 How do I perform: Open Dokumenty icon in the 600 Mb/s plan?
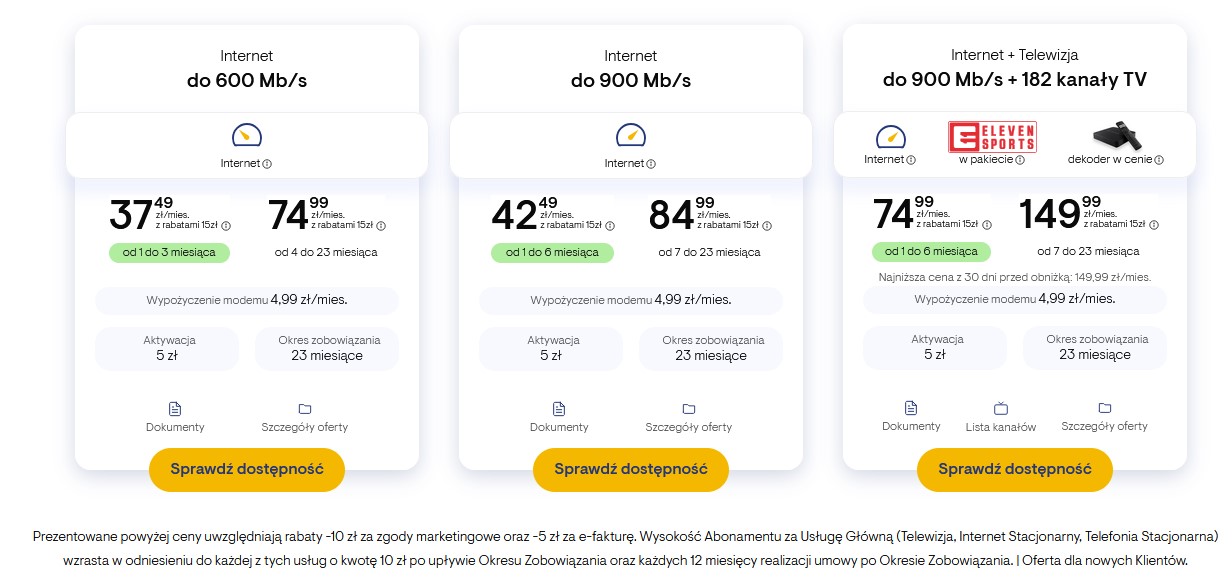pyautogui.click(x=175, y=409)
